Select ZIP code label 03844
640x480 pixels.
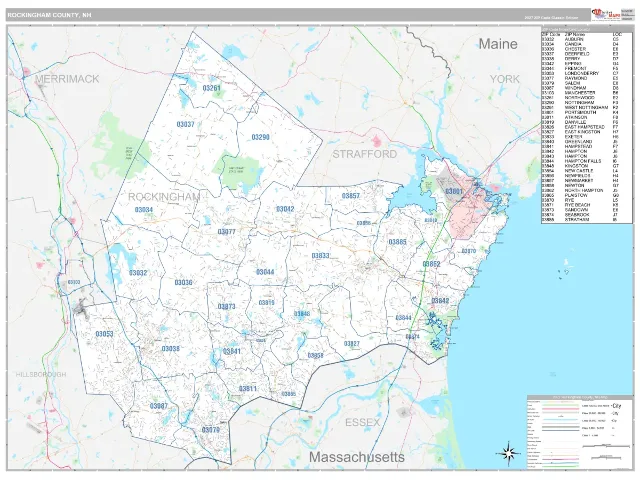point(403,318)
